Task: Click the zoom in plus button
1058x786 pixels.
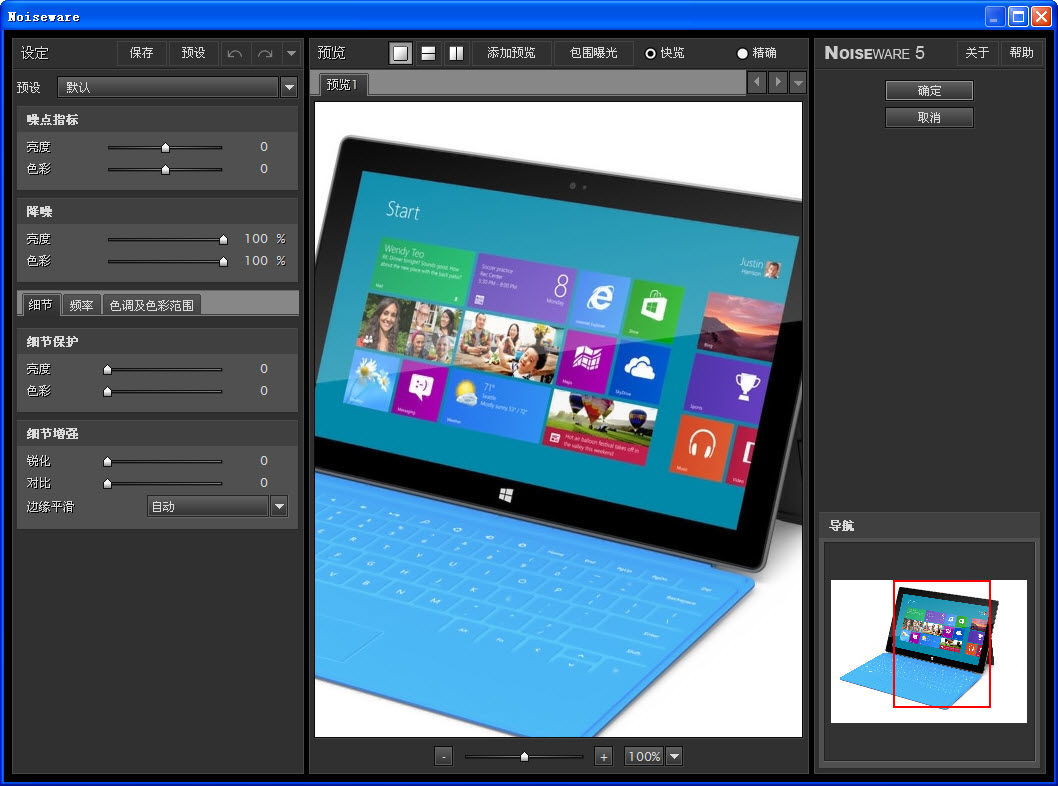Action: click(x=604, y=756)
